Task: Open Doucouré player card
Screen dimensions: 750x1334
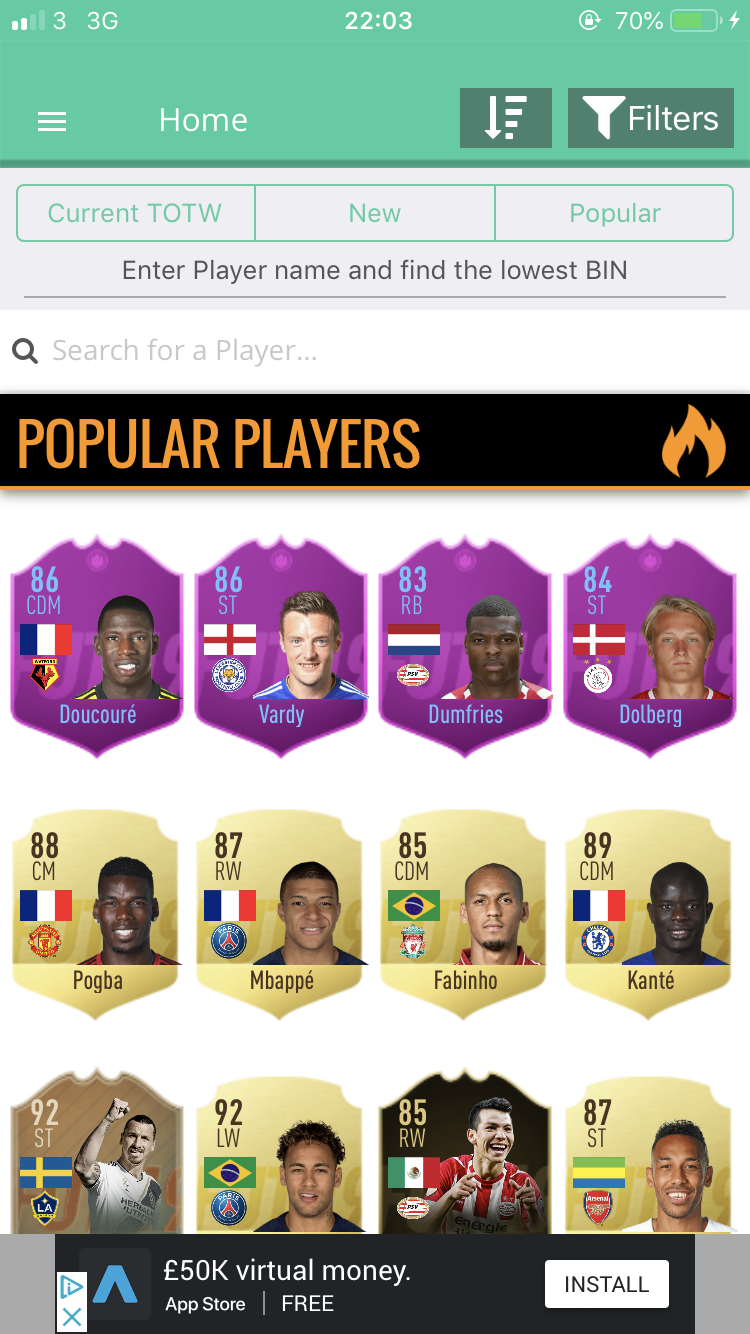Action: 97,648
